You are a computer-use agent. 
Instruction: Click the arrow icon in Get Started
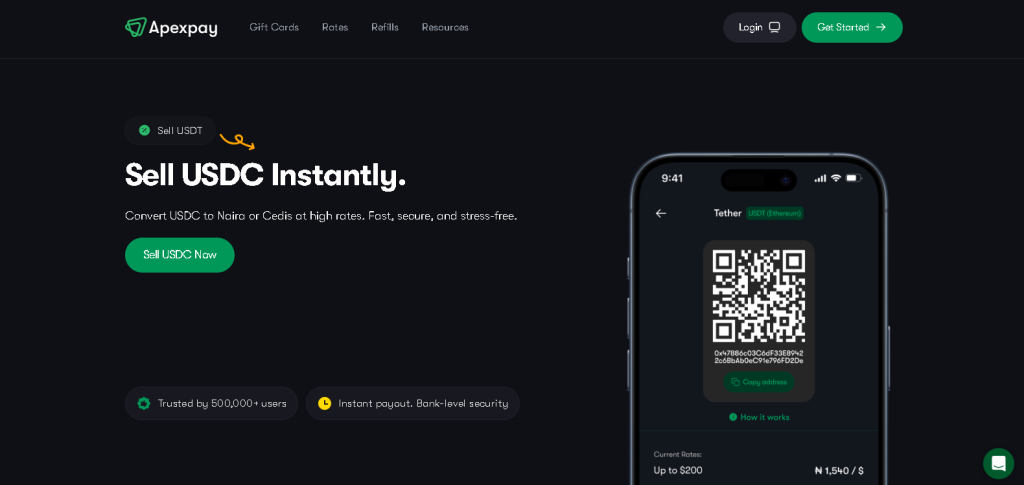tap(880, 27)
